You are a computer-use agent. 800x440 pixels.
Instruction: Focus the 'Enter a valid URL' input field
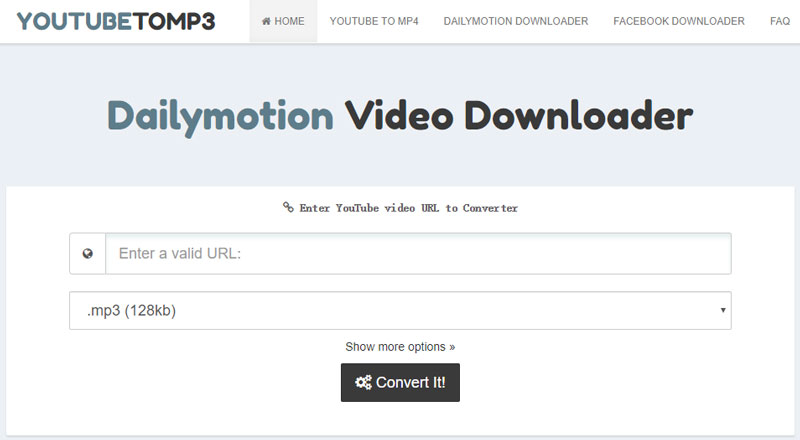tap(418, 254)
